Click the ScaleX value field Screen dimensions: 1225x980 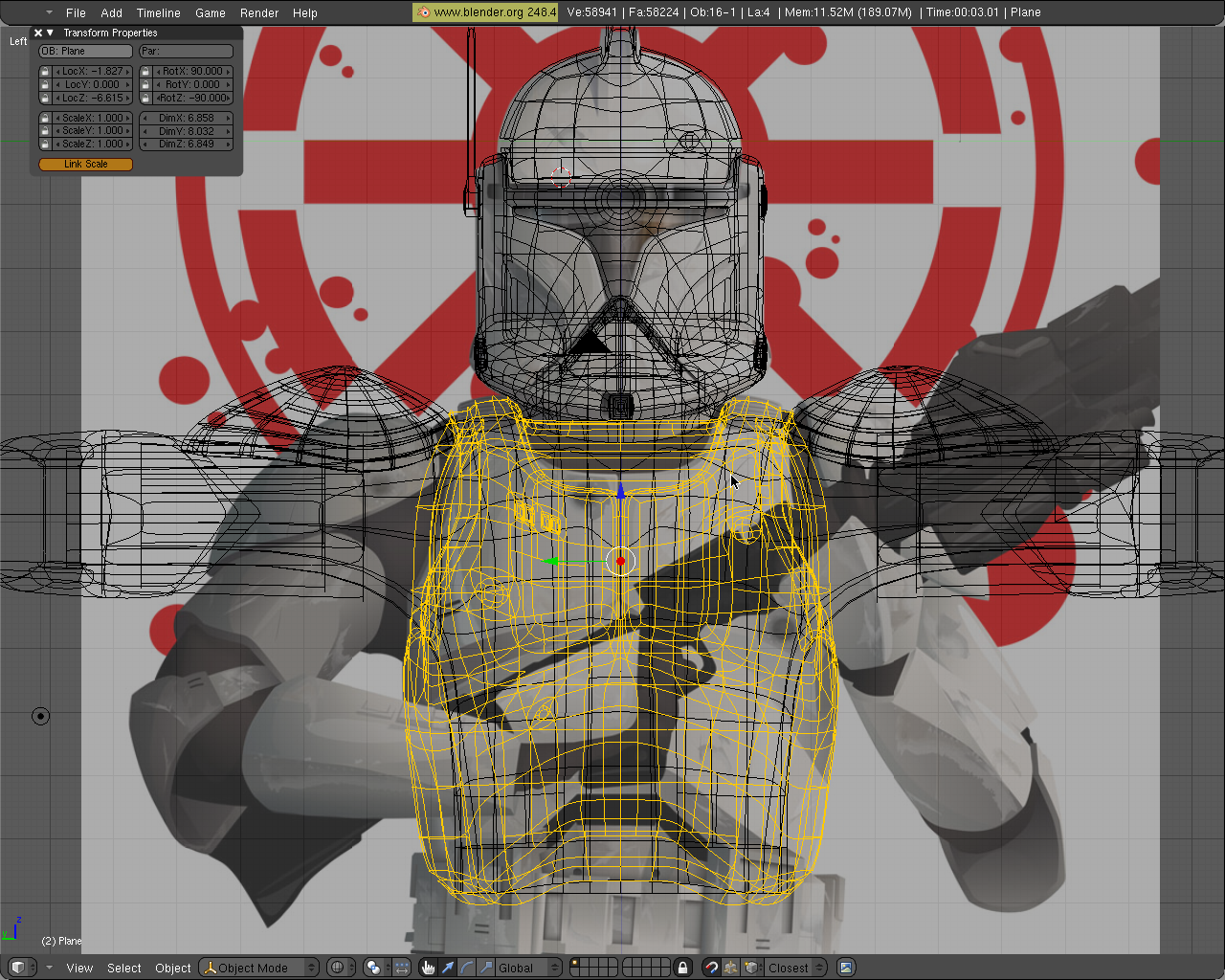tap(93, 118)
